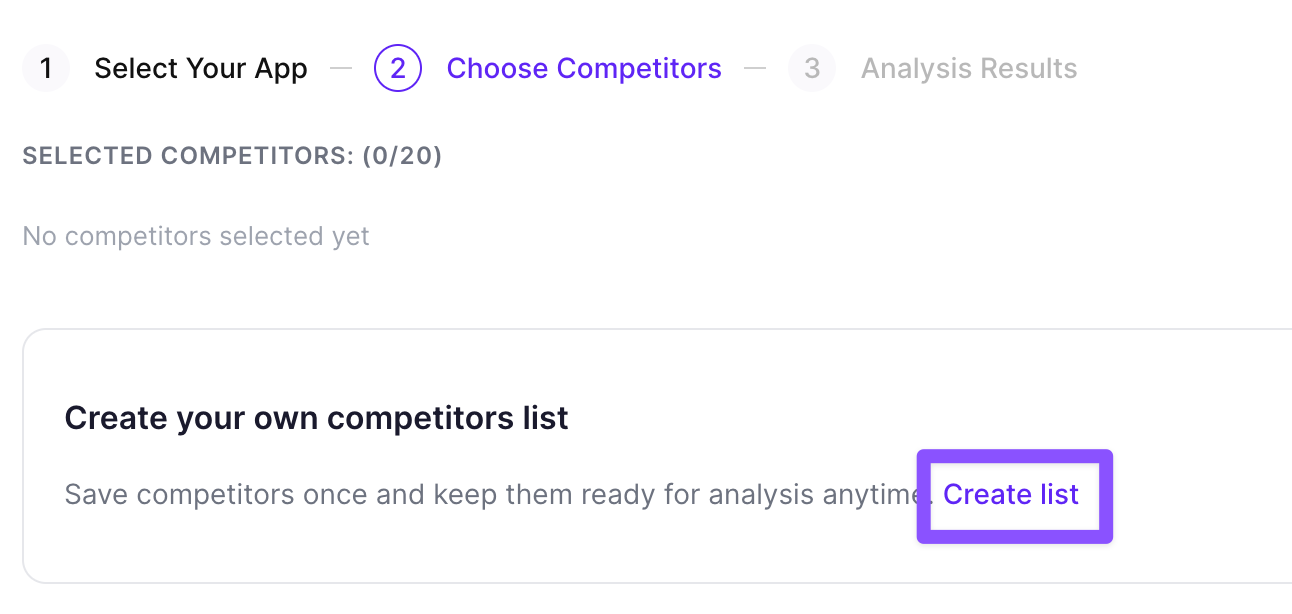Image resolution: width=1292 pixels, height=614 pixels.
Task: Click the dash separator after Select Your App
Action: tap(340, 68)
